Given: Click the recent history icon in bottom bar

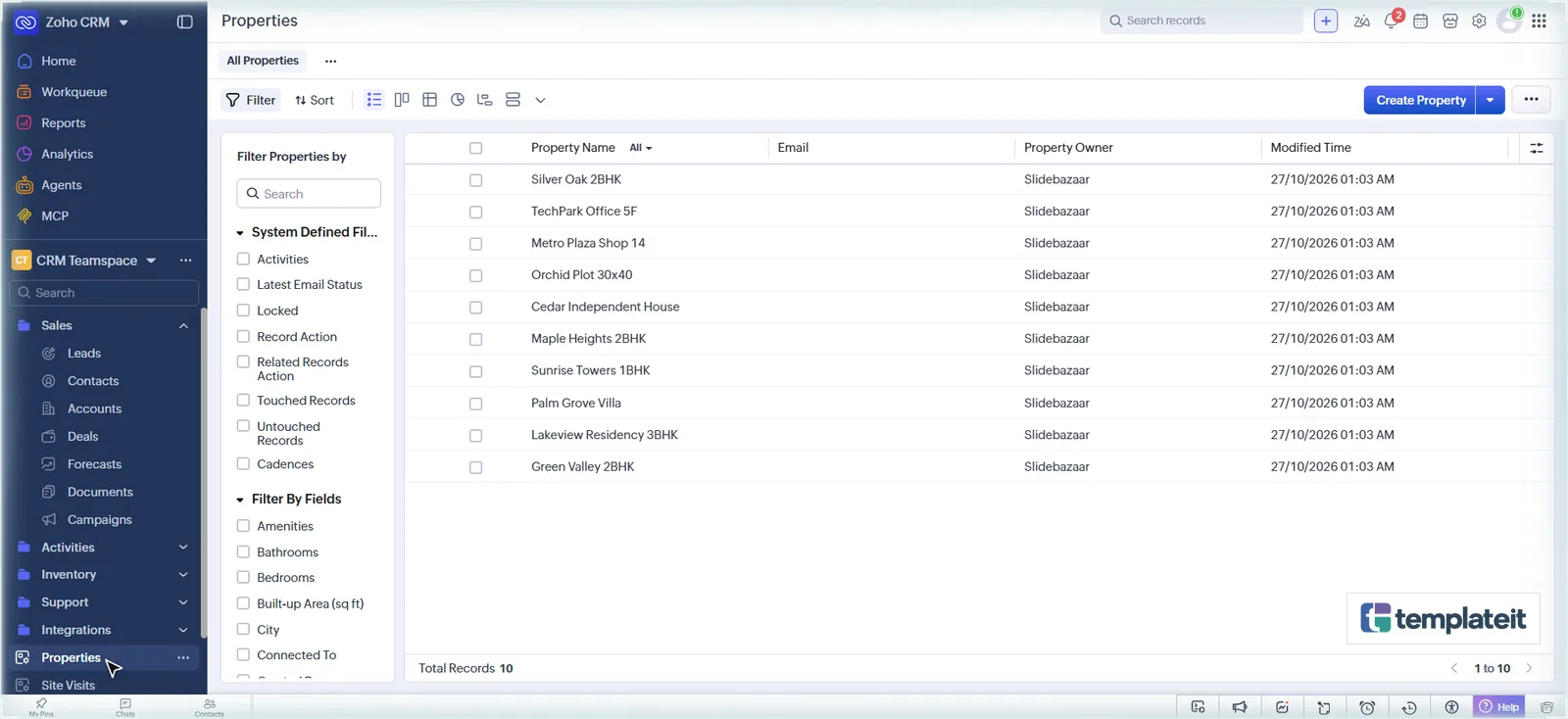Looking at the screenshot, I should [1409, 707].
